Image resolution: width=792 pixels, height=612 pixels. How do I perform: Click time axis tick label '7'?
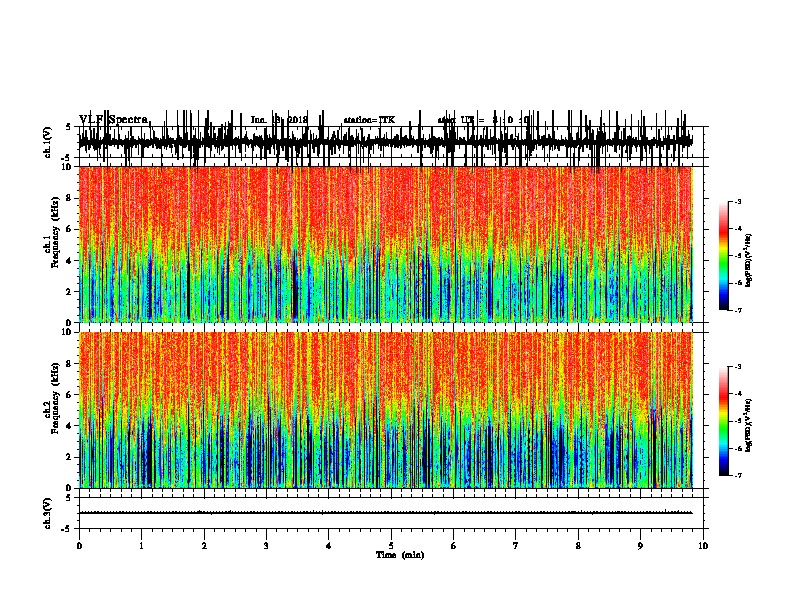pyautogui.click(x=516, y=546)
